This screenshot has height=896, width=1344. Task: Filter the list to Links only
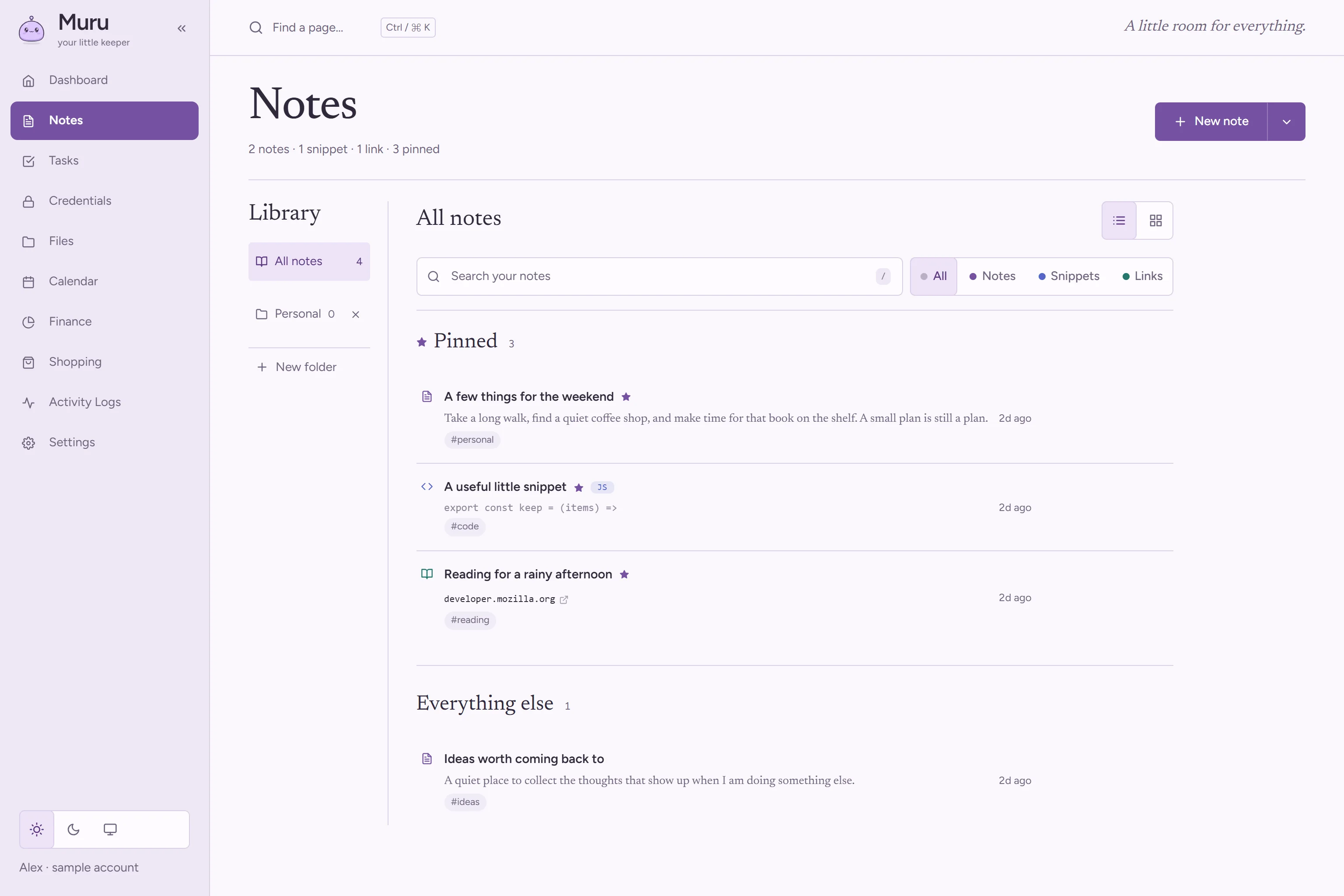(x=1142, y=276)
